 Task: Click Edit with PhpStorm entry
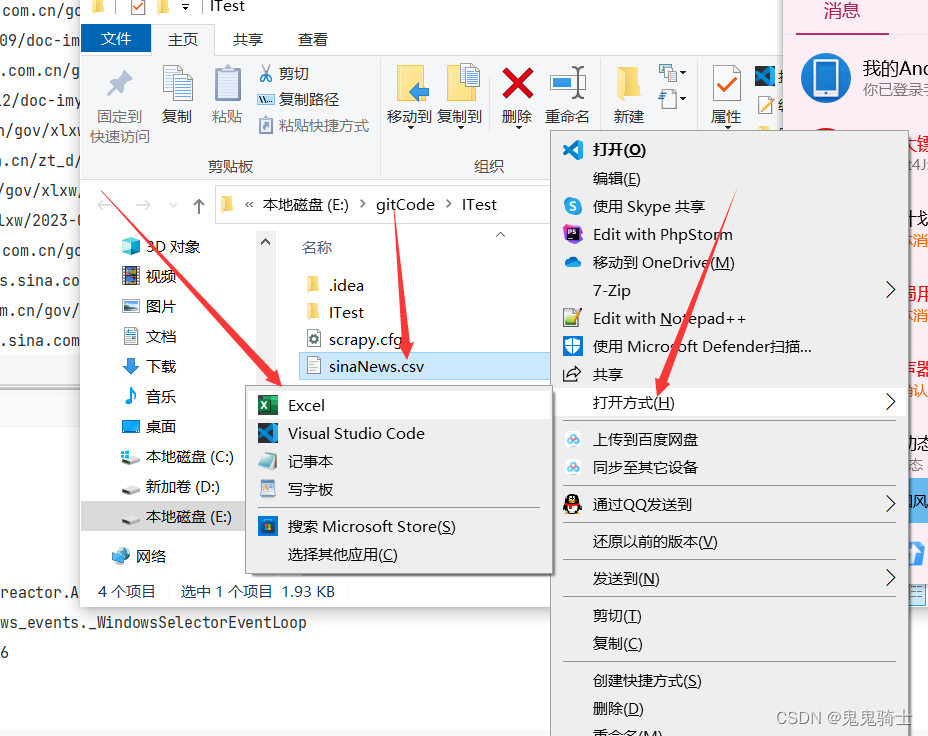[x=729, y=234]
